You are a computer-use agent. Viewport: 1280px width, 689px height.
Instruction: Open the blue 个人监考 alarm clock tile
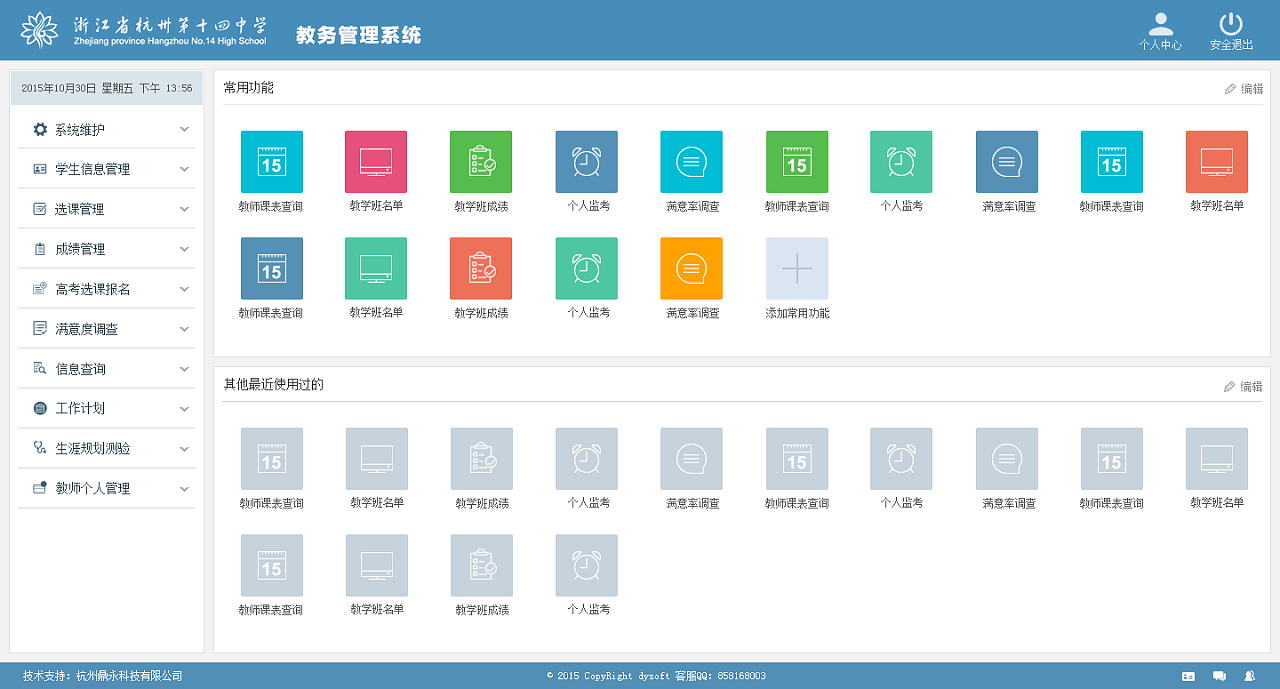coord(587,162)
